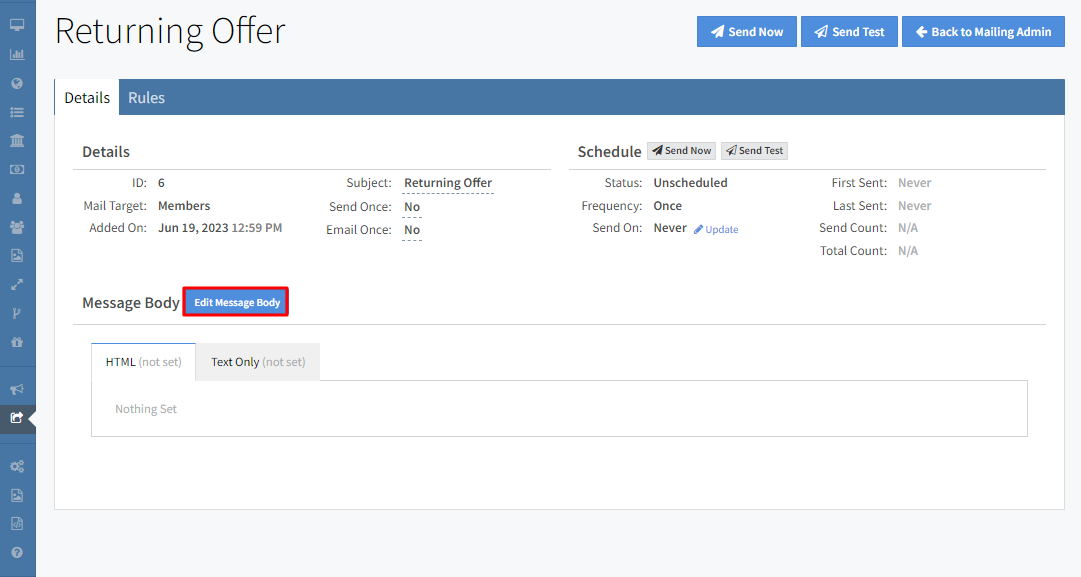The image size is (1081, 577).
Task: Open the bar chart reports sidebar icon
Action: (x=17, y=54)
